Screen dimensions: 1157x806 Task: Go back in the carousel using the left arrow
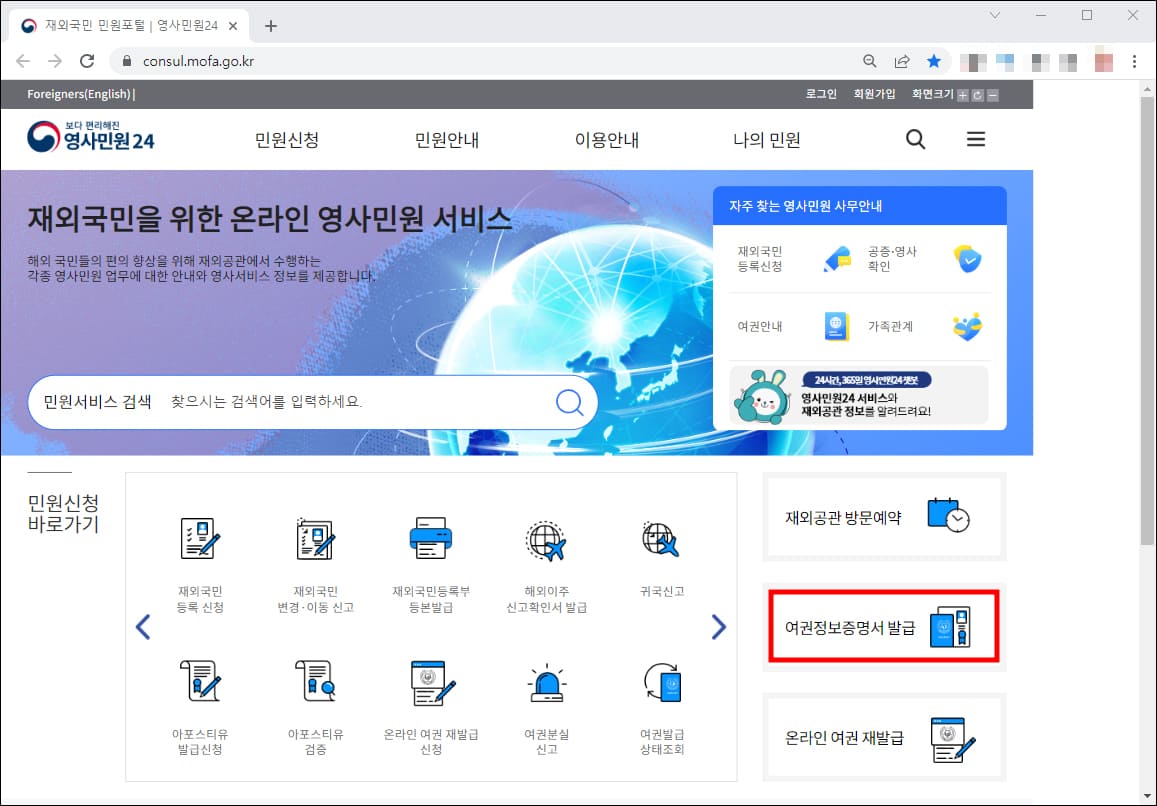[143, 626]
